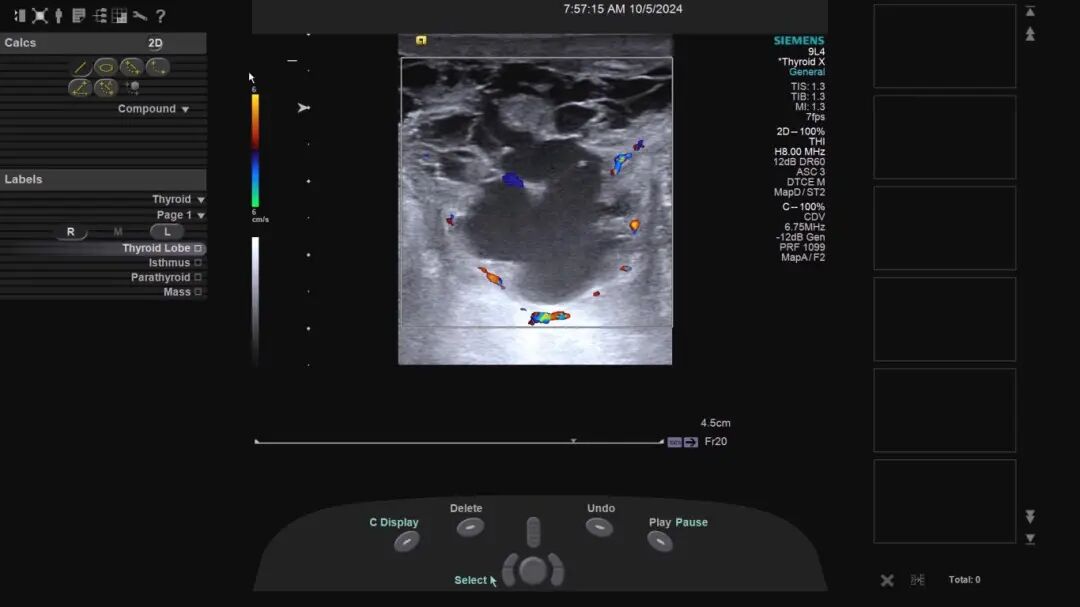Click the Undo soft key button
The height and width of the screenshot is (607, 1080).
[x=599, y=528]
